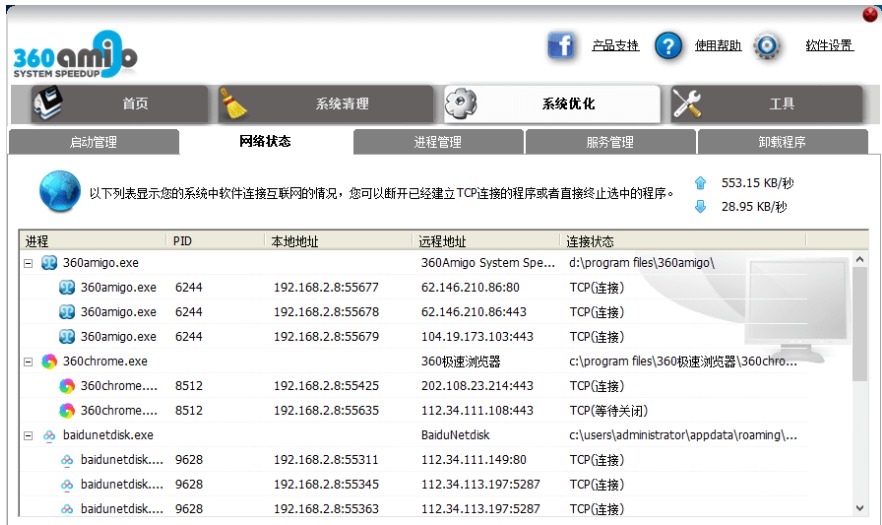The image size is (882, 525).
Task: Click the broom icon on 系统清理 tab
Action: 233,104
